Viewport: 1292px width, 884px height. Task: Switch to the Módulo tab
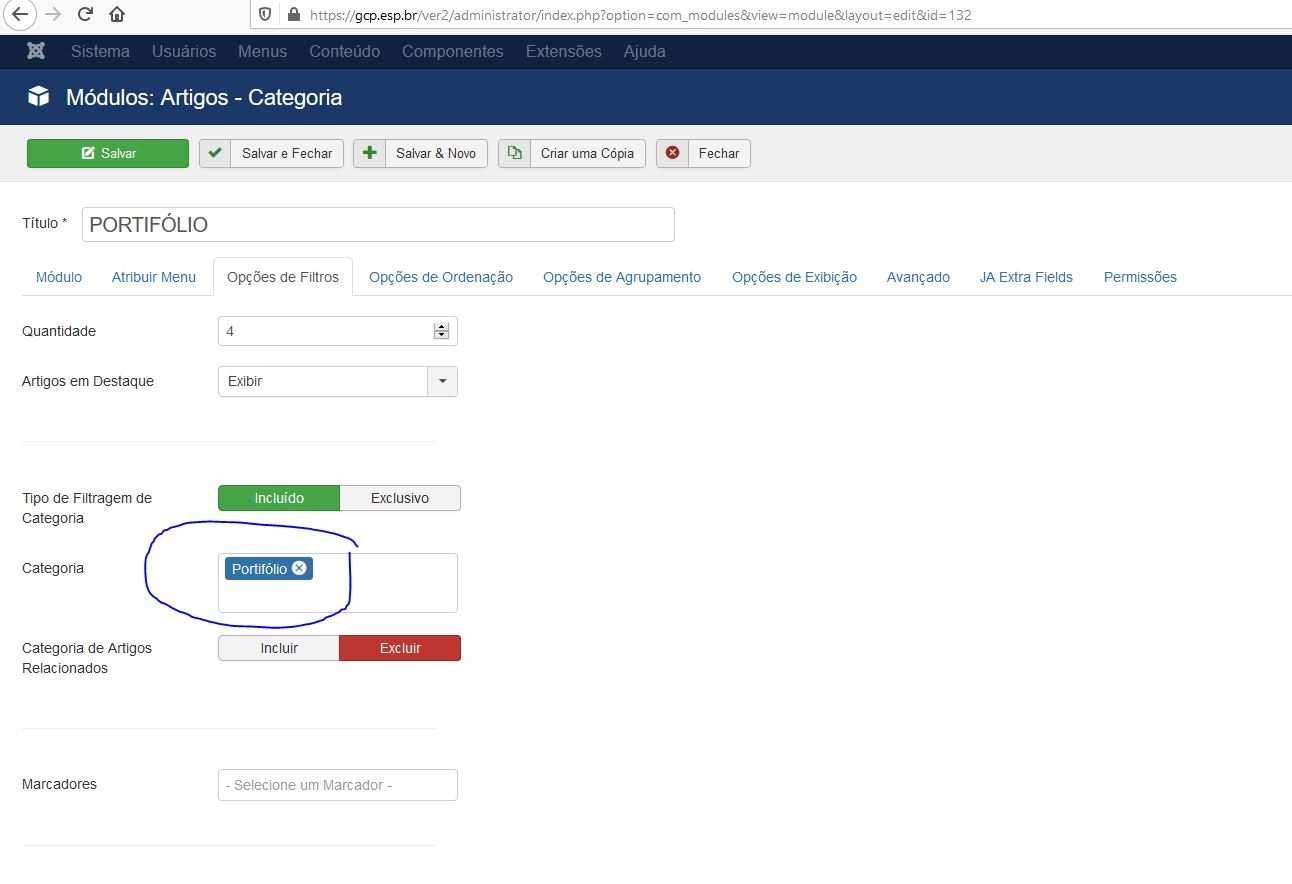[x=59, y=277]
